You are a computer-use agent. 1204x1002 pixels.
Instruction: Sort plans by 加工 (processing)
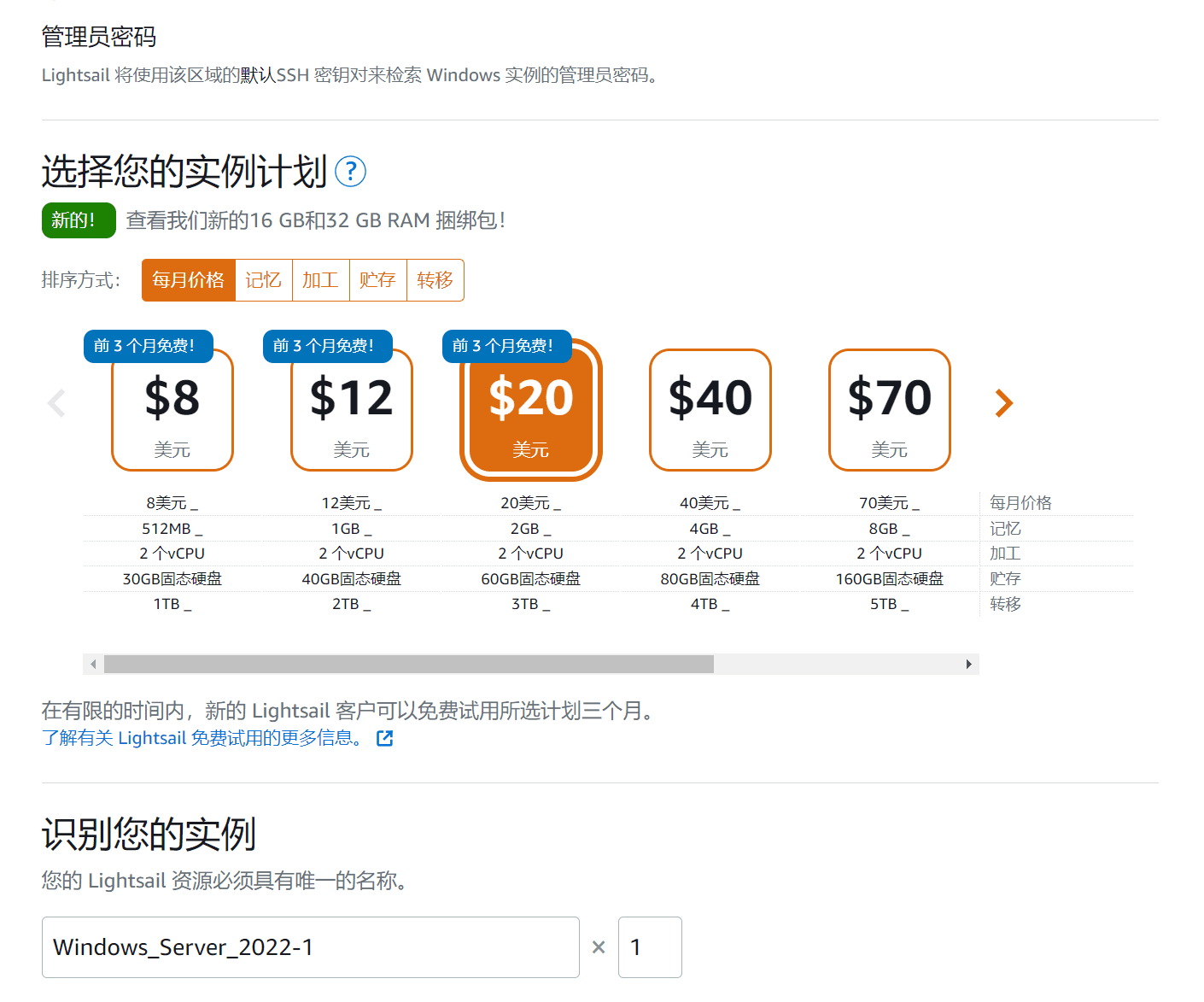(320, 280)
